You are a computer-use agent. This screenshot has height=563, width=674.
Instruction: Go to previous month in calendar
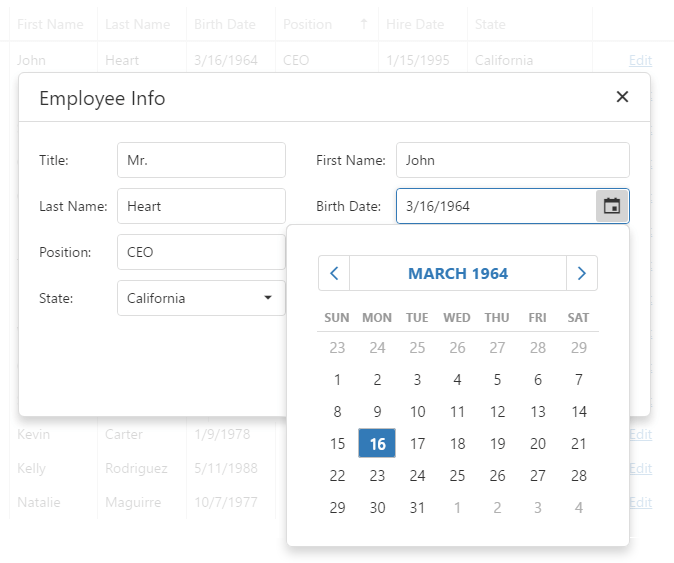(334, 273)
